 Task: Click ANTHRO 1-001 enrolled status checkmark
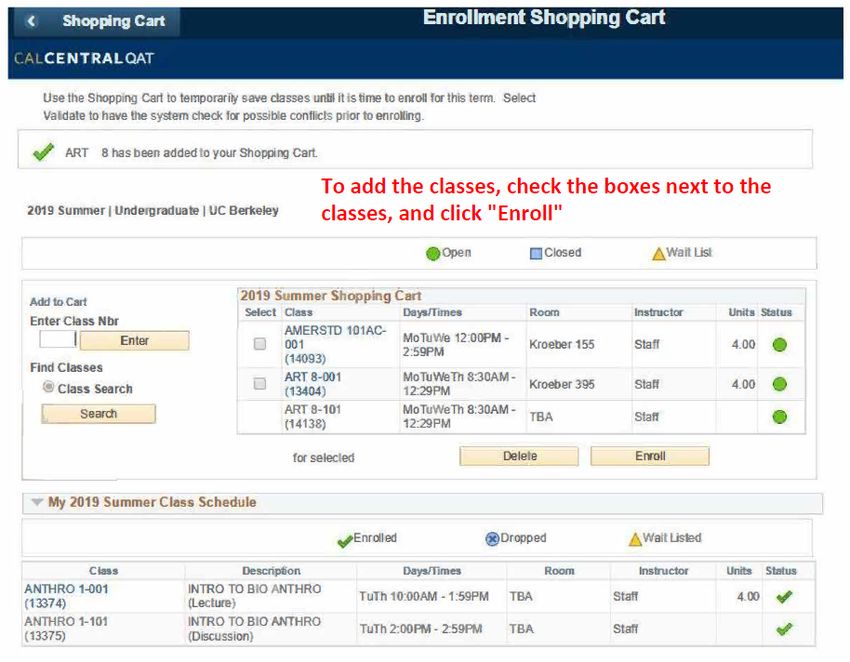tap(784, 597)
